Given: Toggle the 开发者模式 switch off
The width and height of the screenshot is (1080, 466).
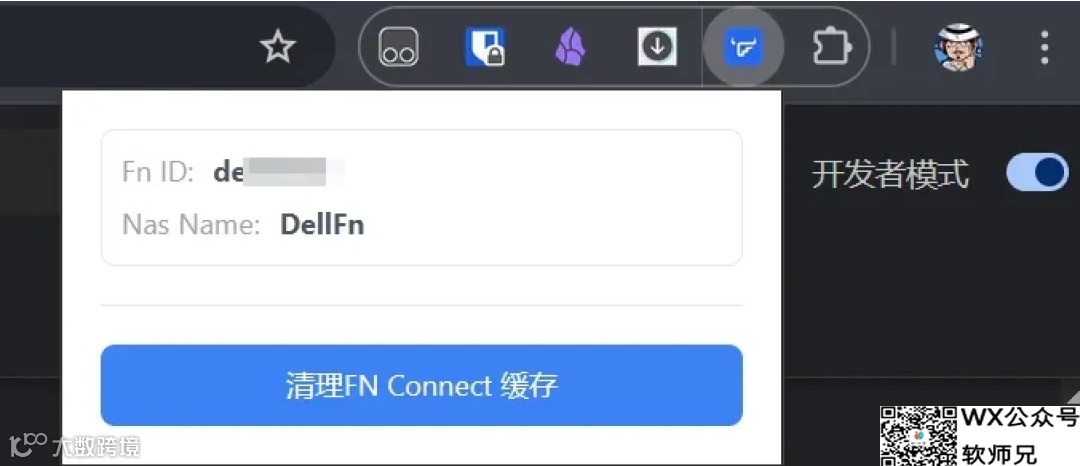Looking at the screenshot, I should pyautogui.click(x=1037, y=172).
